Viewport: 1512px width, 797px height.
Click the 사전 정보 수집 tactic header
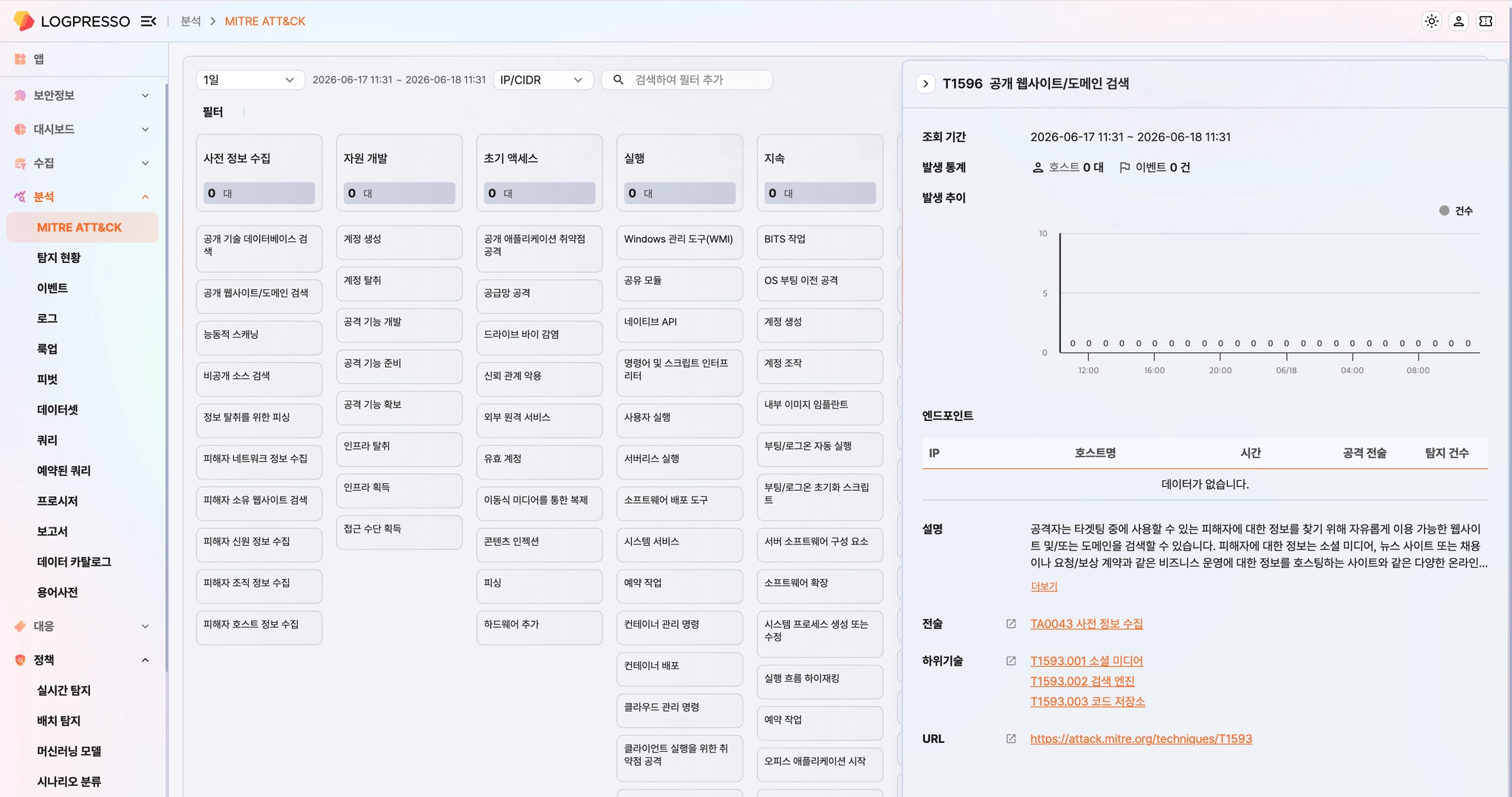pyautogui.click(x=259, y=173)
